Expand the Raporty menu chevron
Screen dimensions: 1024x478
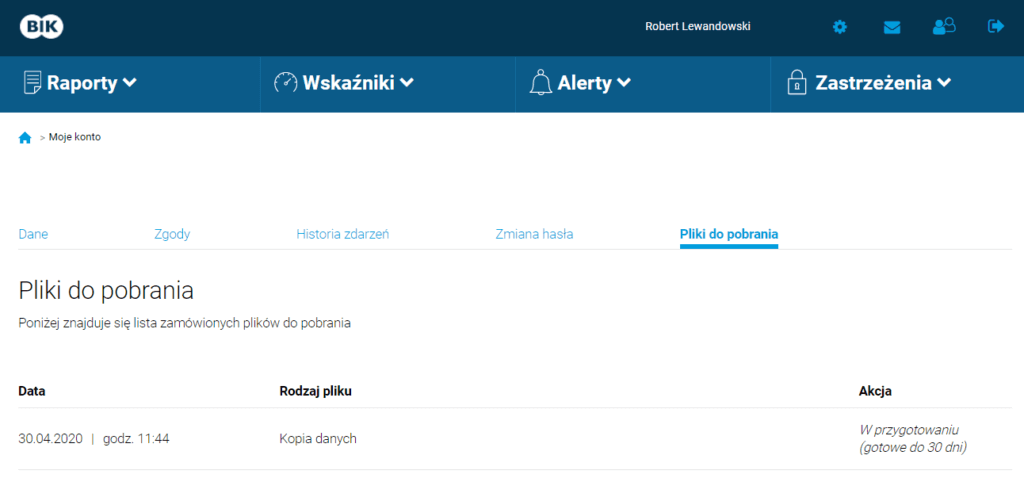(x=129, y=83)
